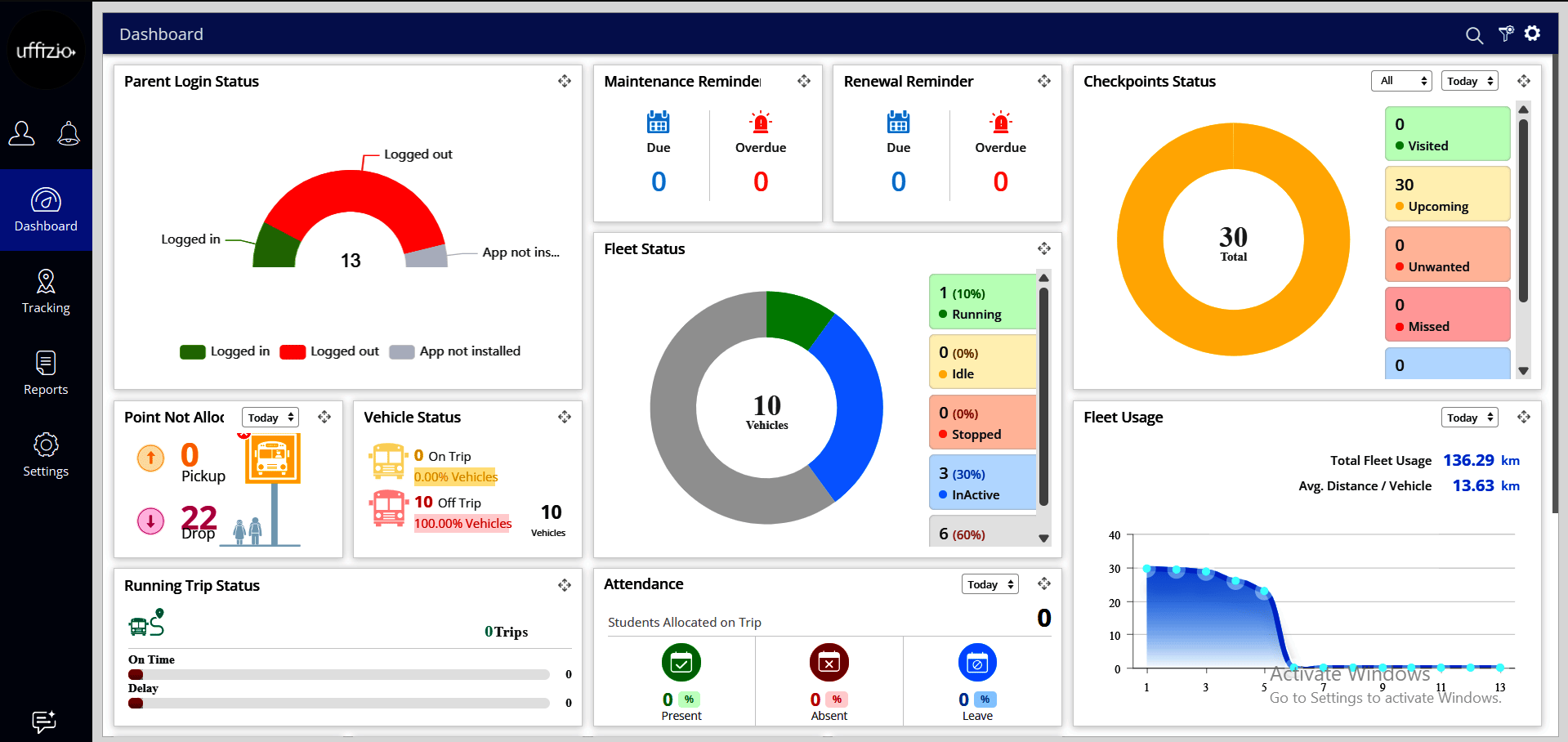Open the Checkpoints Status All dropdown

click(1401, 81)
